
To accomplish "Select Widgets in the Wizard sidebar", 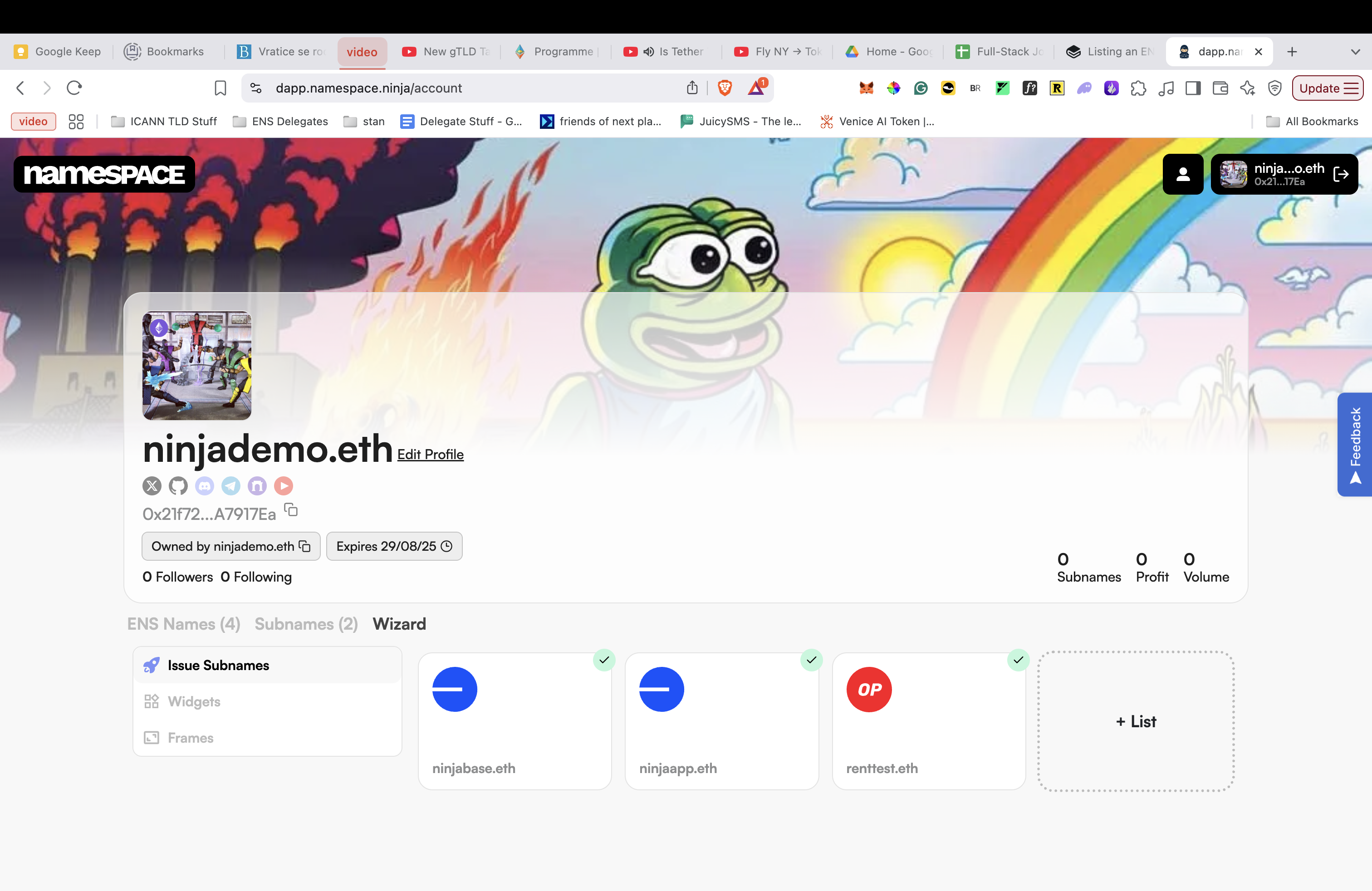I will tap(194, 701).
